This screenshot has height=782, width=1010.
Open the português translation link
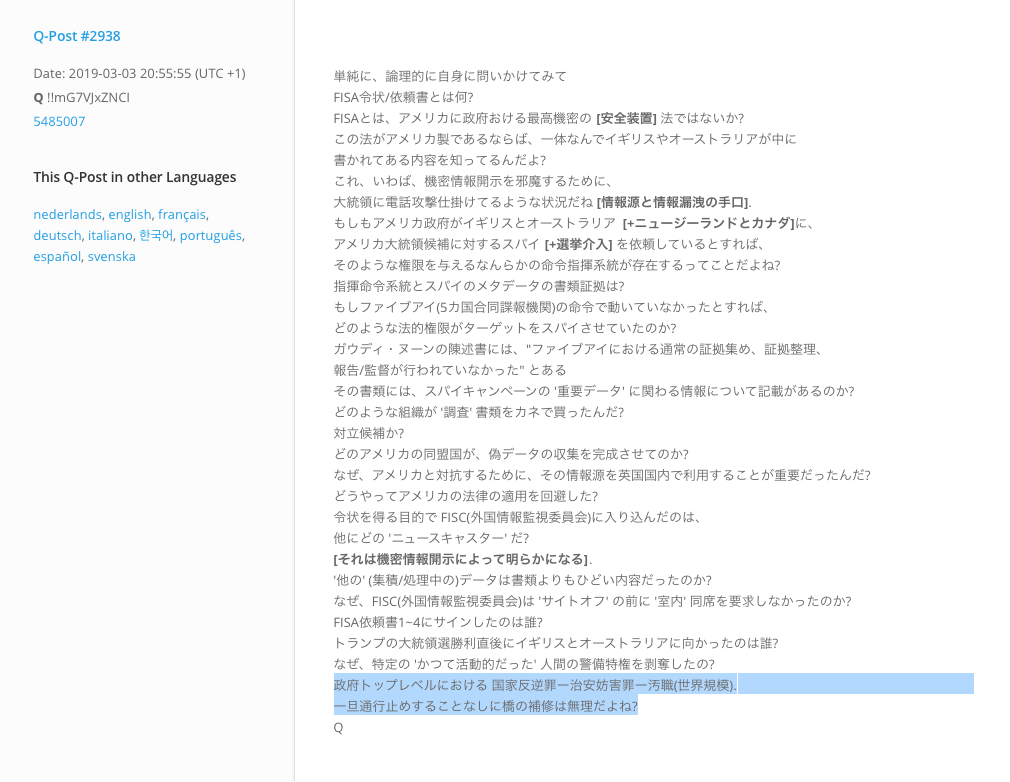[211, 236]
